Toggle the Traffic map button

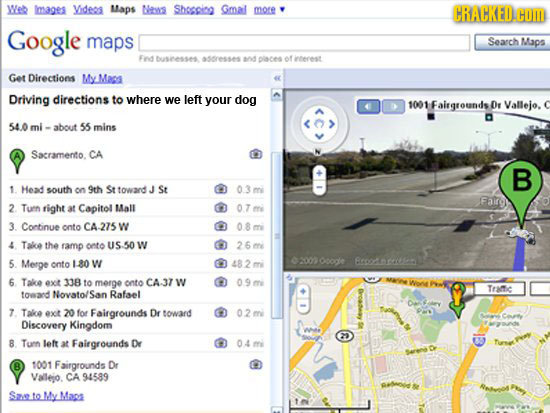(499, 289)
